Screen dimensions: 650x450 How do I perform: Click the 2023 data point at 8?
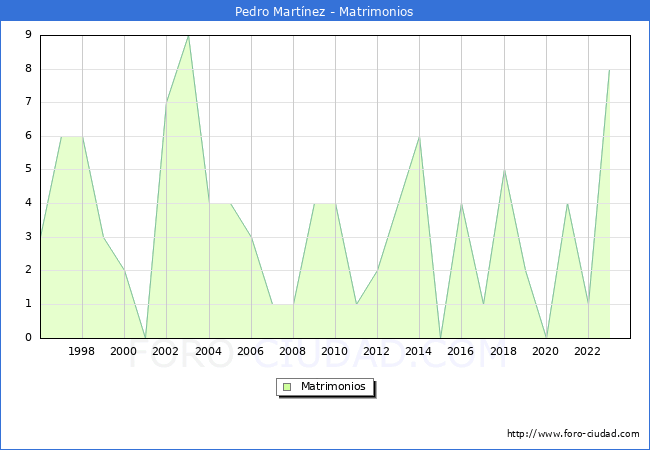point(609,70)
